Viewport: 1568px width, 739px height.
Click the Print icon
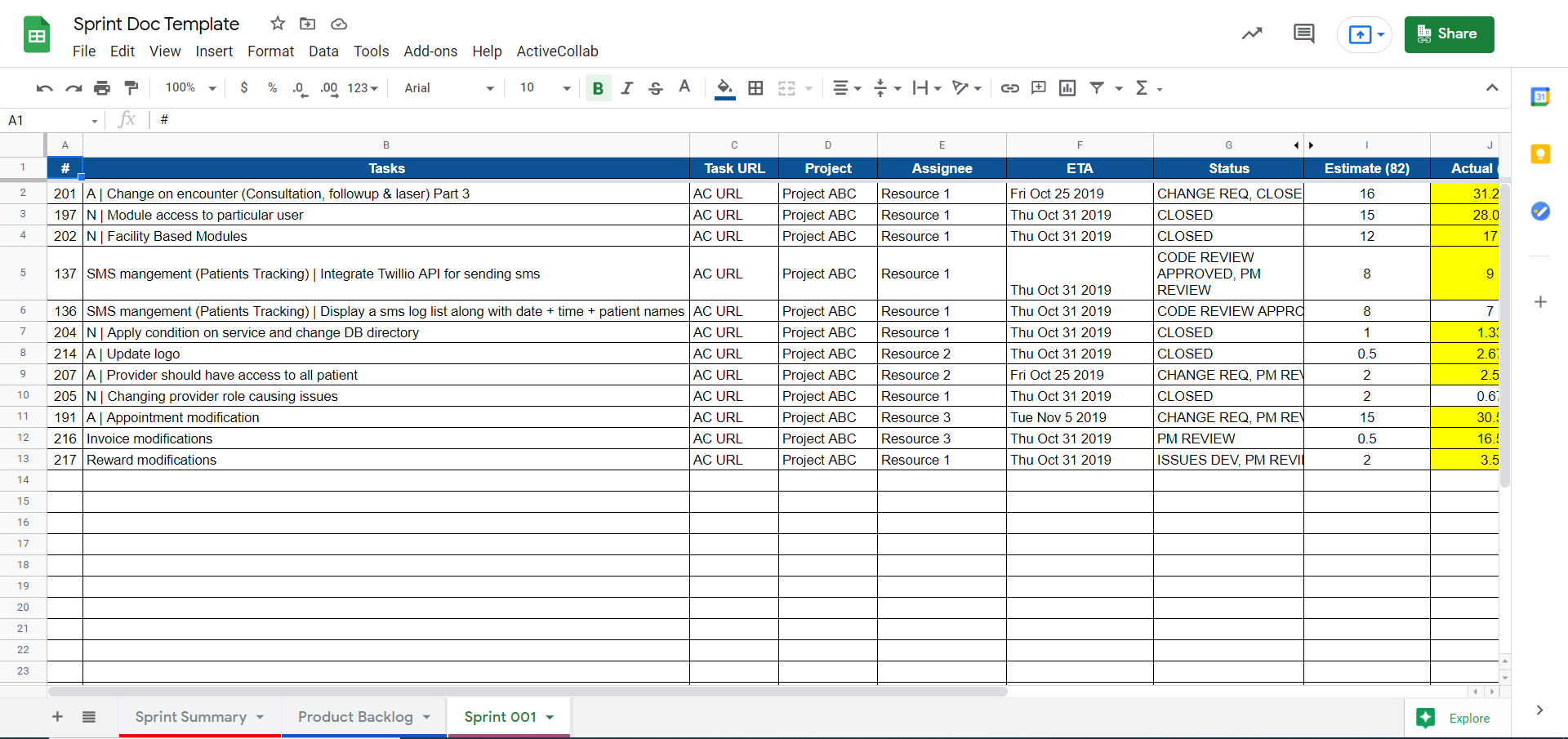pyautogui.click(x=102, y=88)
